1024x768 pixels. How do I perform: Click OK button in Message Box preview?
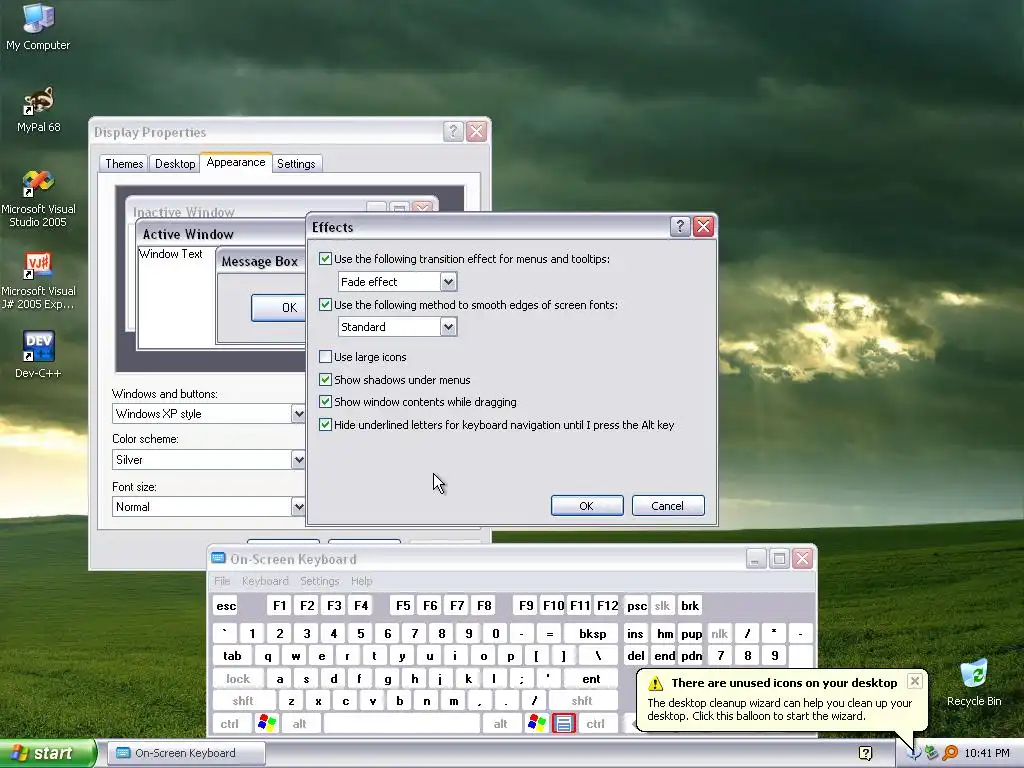point(280,308)
